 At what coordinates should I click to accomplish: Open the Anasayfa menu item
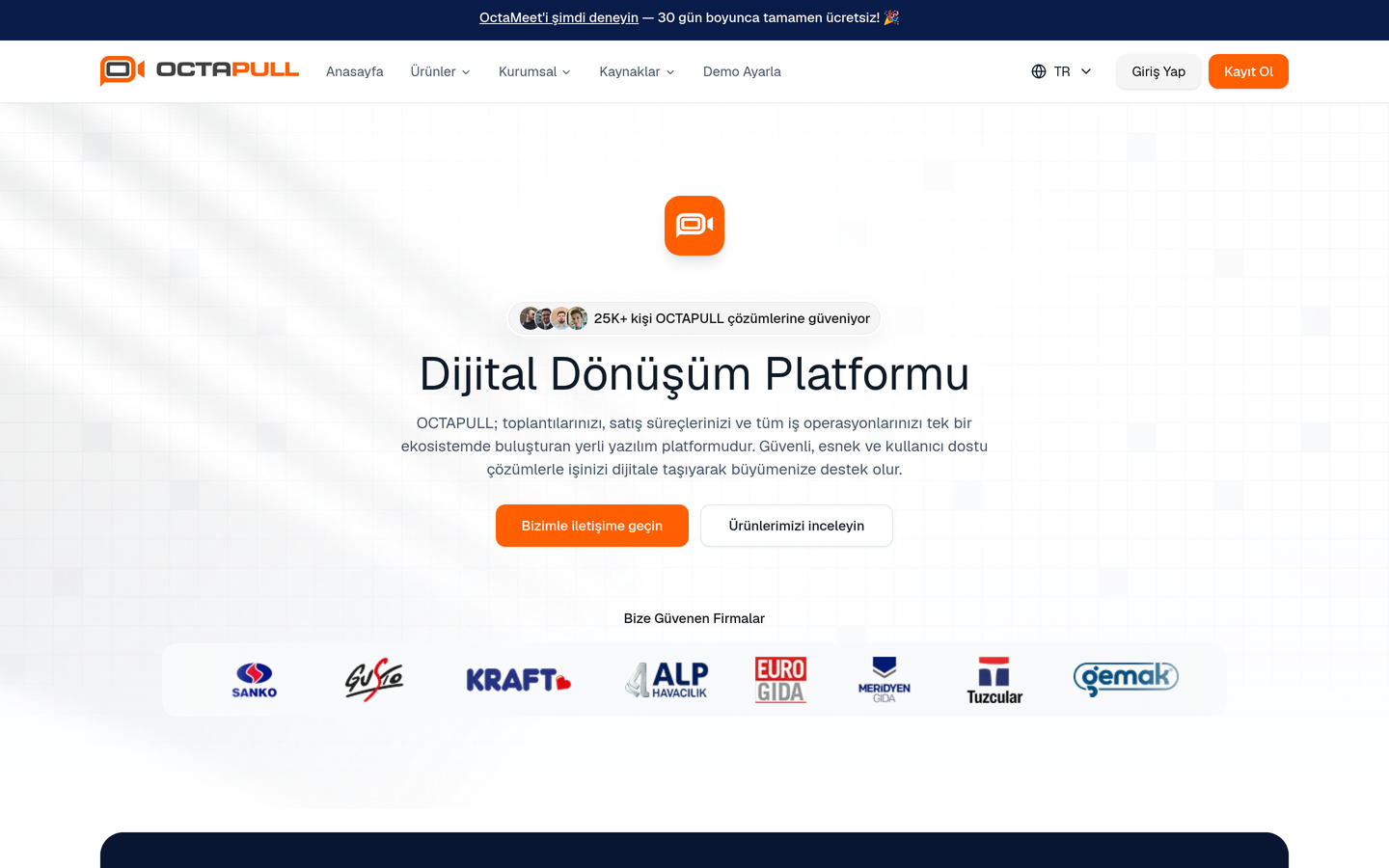[355, 71]
